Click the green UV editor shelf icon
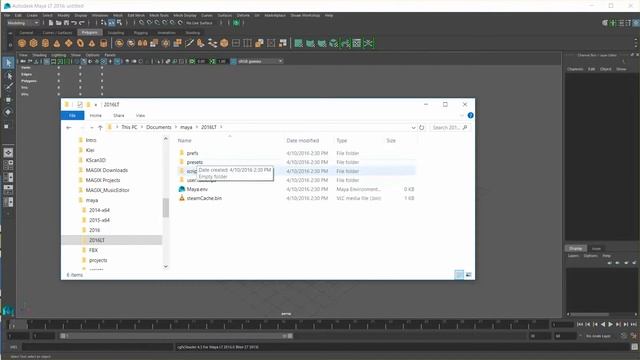Screen dimensions: 640x360 coord(357,43)
